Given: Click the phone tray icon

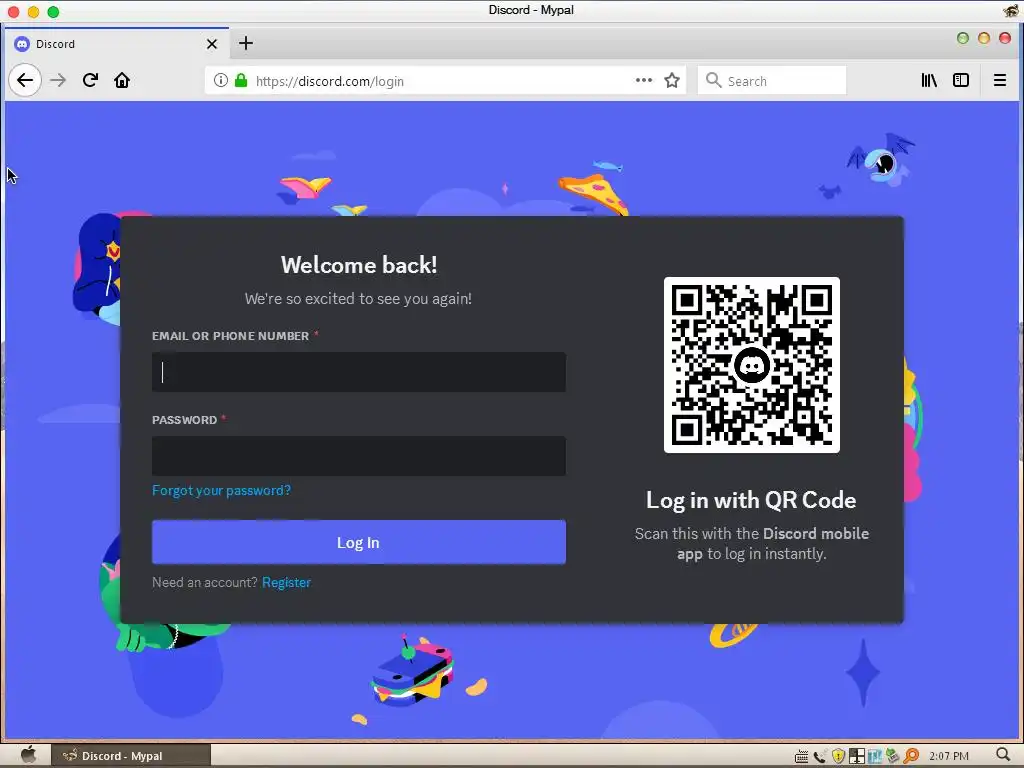Looking at the screenshot, I should tap(820, 756).
